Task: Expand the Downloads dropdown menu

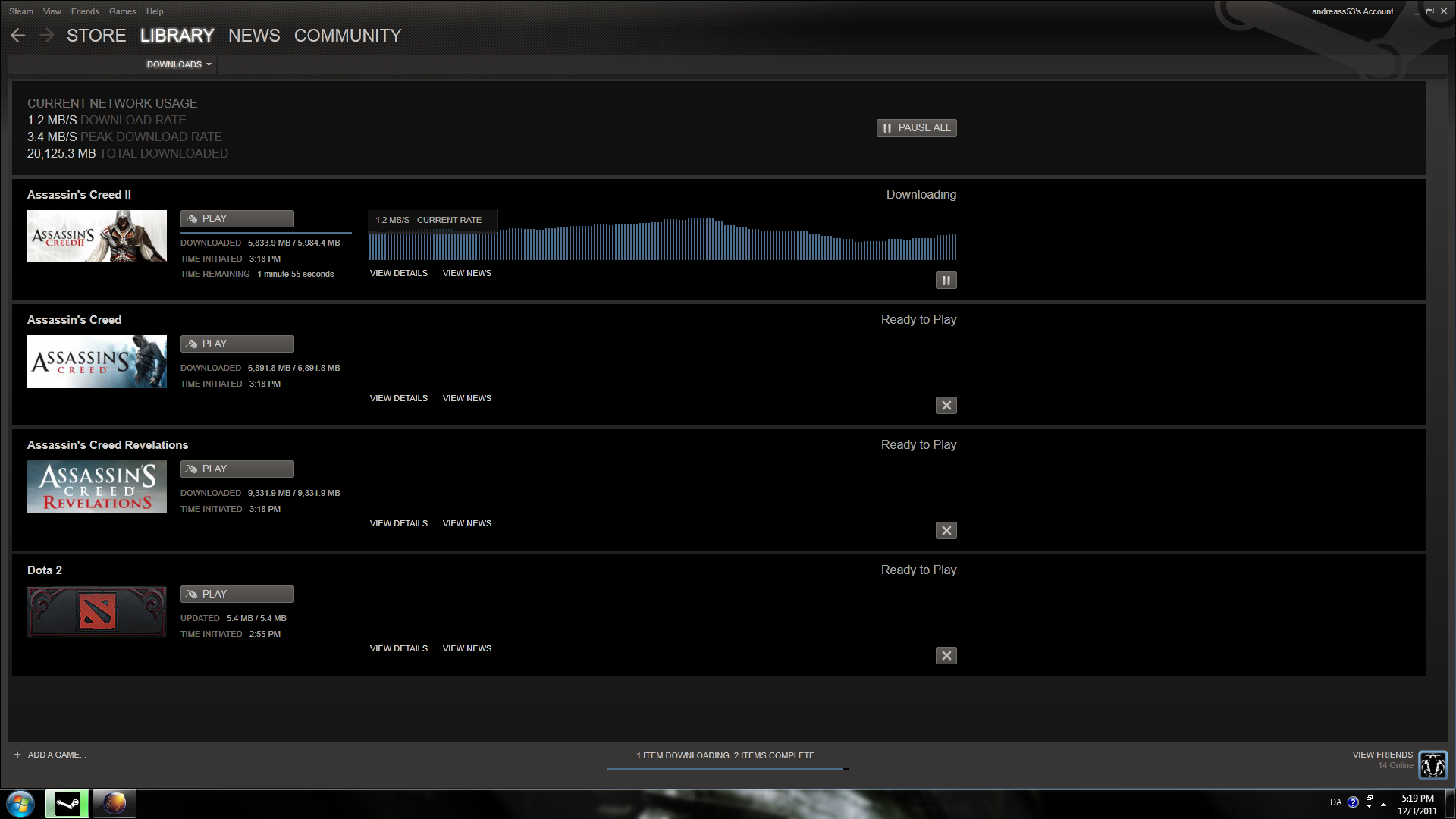Action: pos(179,64)
